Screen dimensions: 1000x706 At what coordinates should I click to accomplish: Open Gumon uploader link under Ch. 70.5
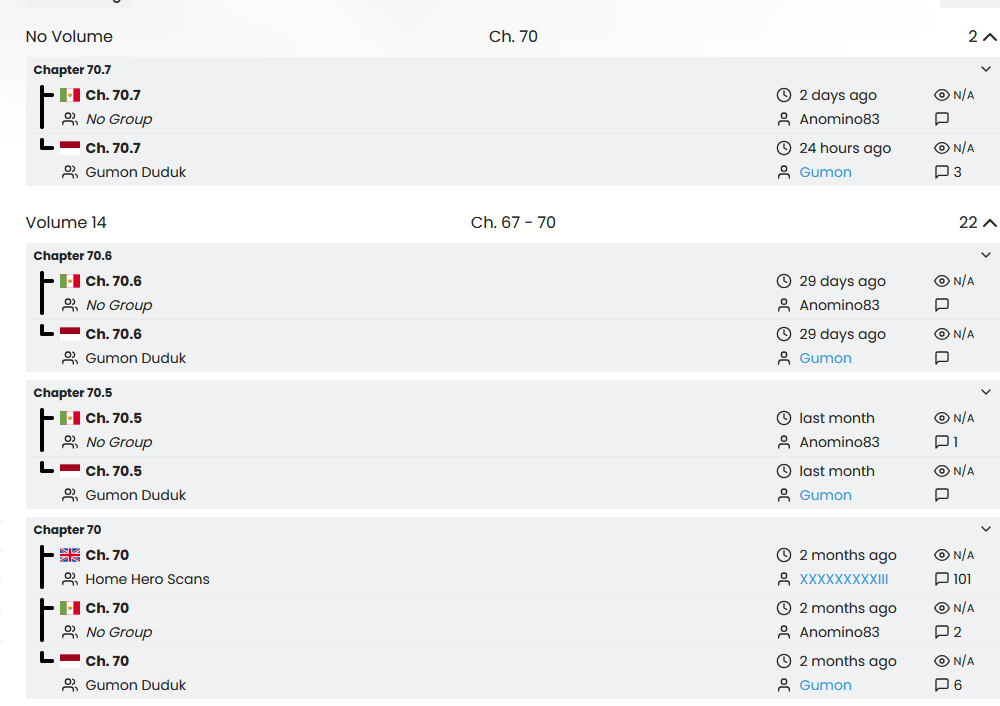(x=825, y=495)
